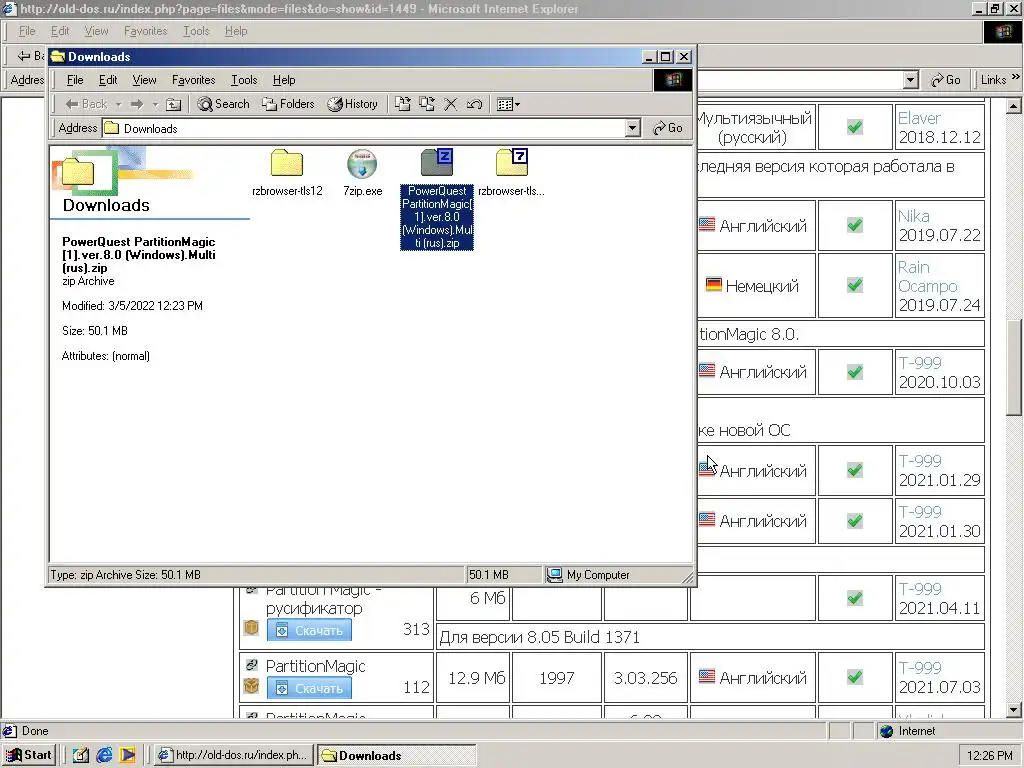Open the Rain Ocampo user link

[x=927, y=277]
